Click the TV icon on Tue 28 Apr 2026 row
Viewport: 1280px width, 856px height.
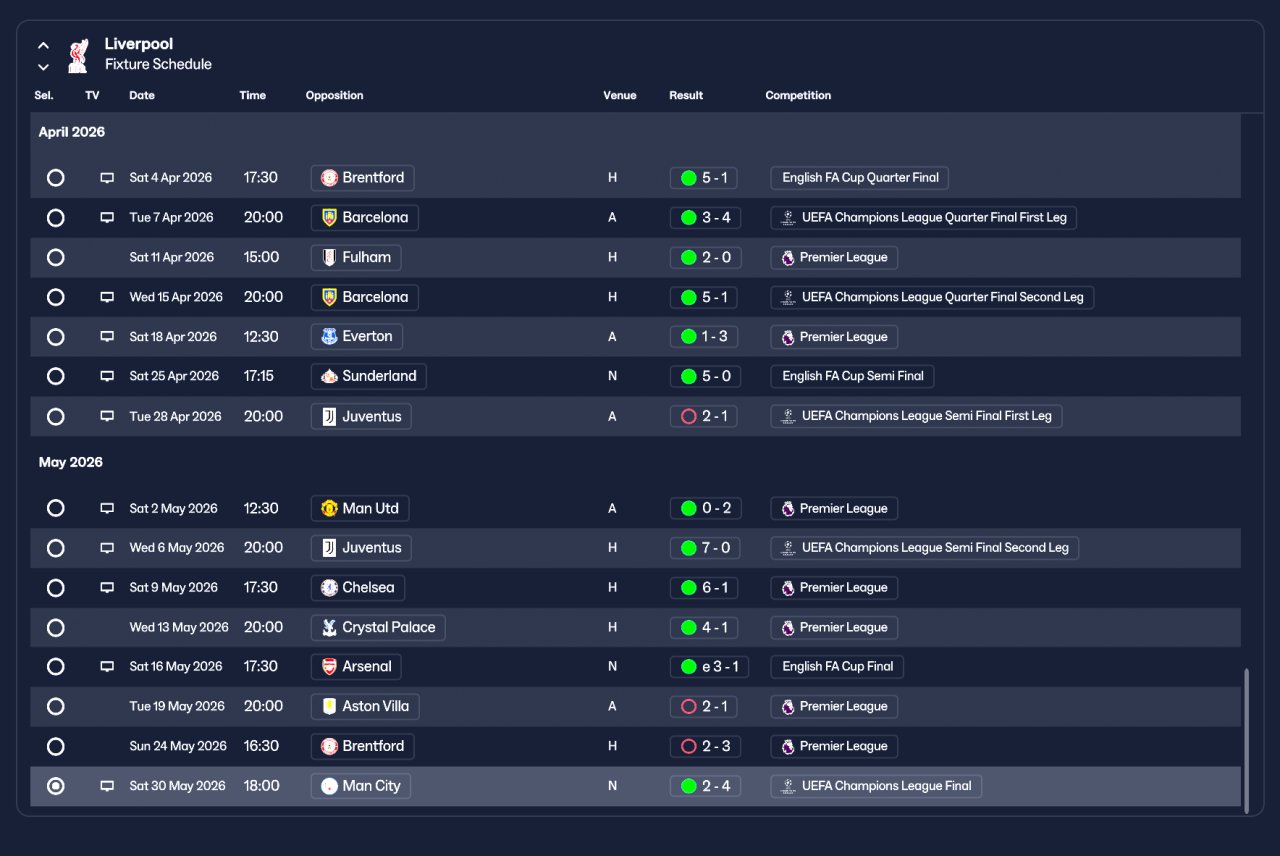pos(107,416)
